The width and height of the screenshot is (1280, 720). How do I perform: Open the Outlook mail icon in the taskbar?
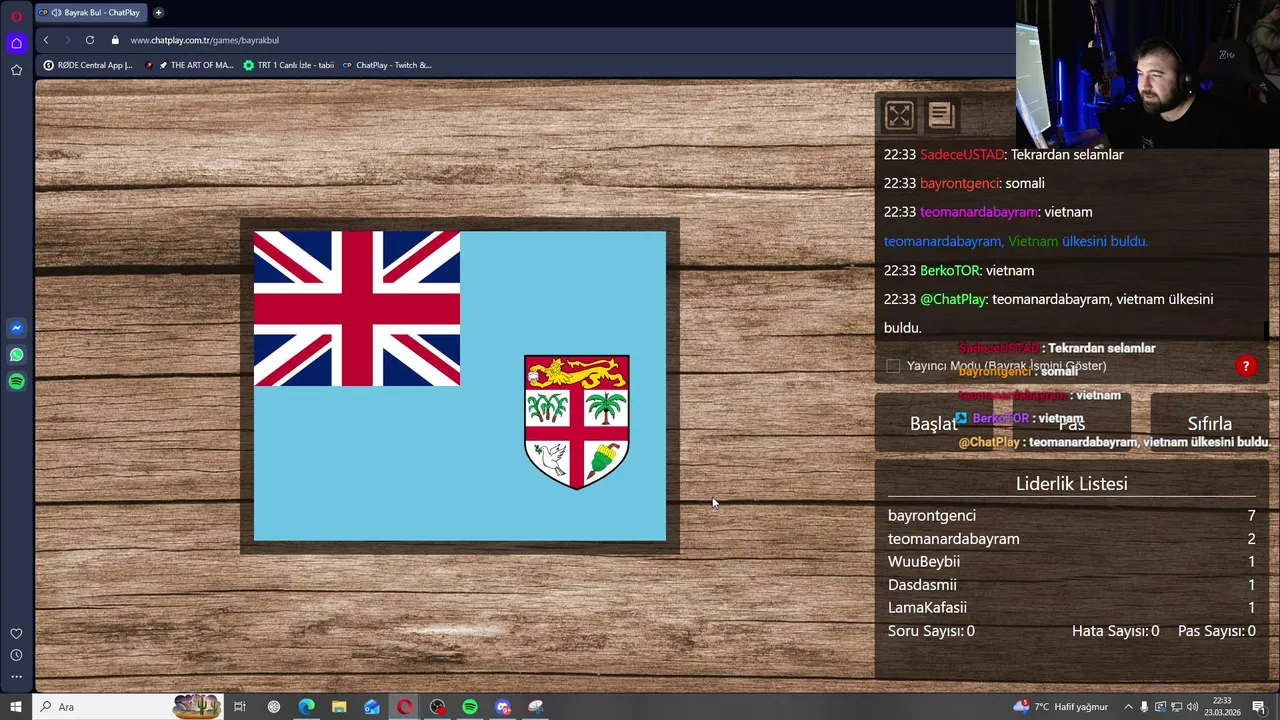tap(372, 707)
